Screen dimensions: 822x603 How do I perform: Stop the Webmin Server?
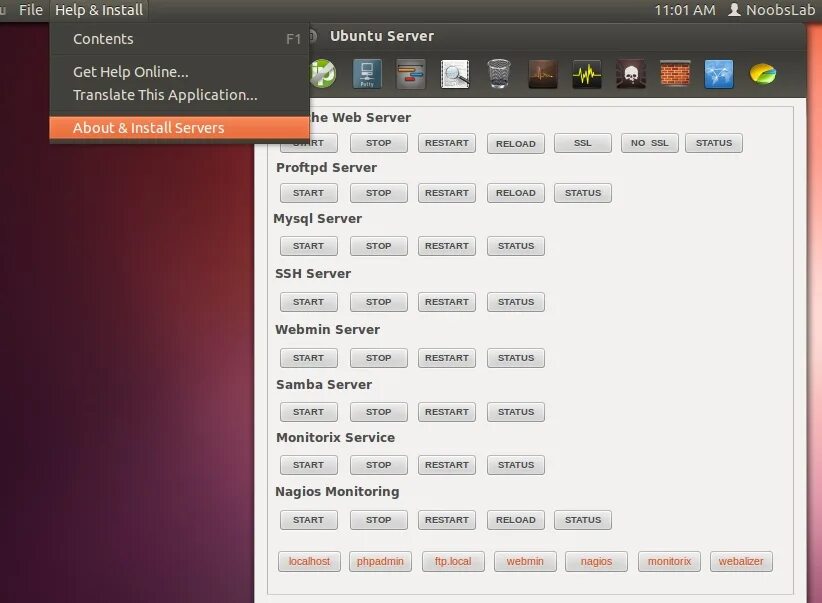378,358
